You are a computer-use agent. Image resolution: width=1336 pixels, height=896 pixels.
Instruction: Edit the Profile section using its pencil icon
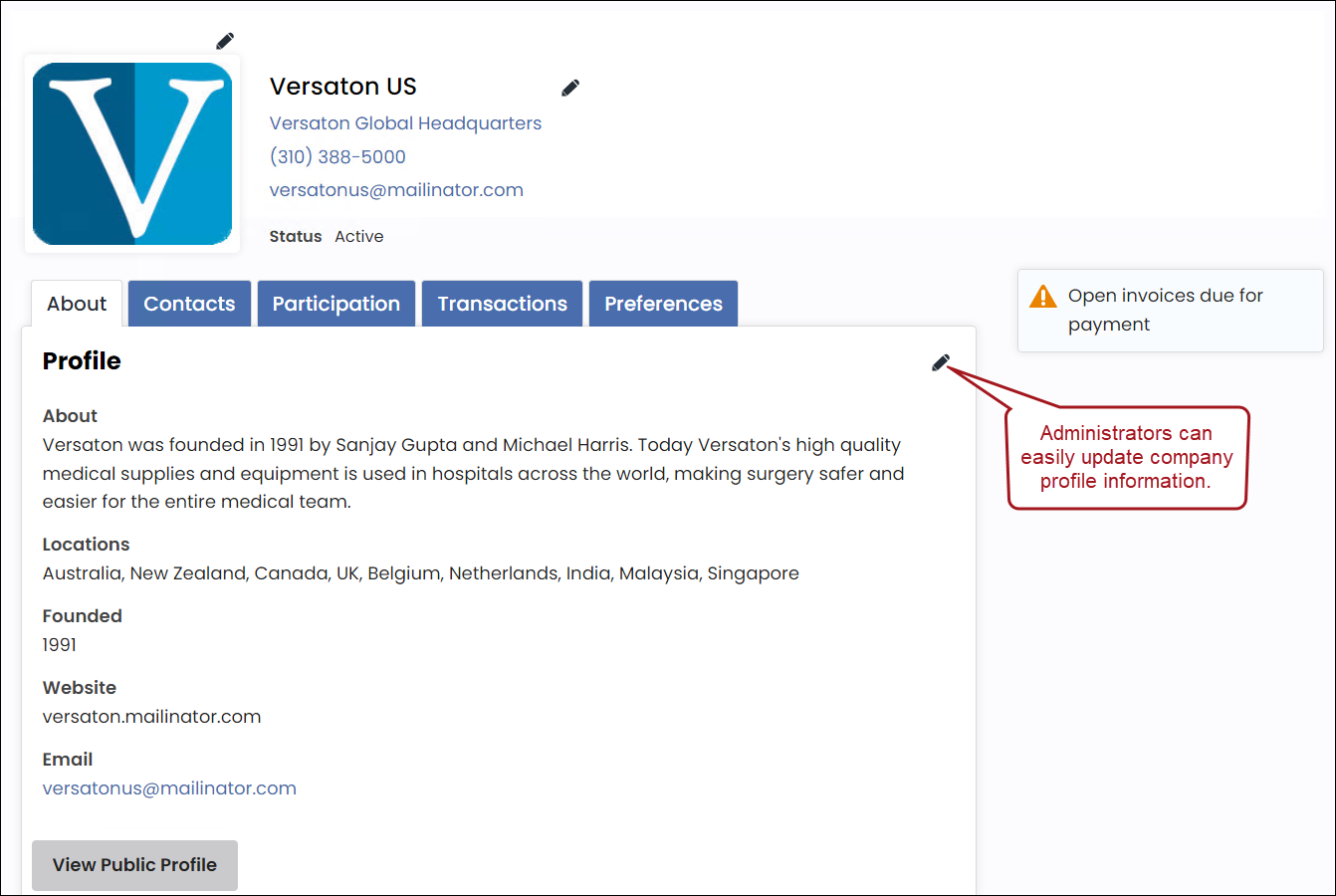pyautogui.click(x=941, y=362)
